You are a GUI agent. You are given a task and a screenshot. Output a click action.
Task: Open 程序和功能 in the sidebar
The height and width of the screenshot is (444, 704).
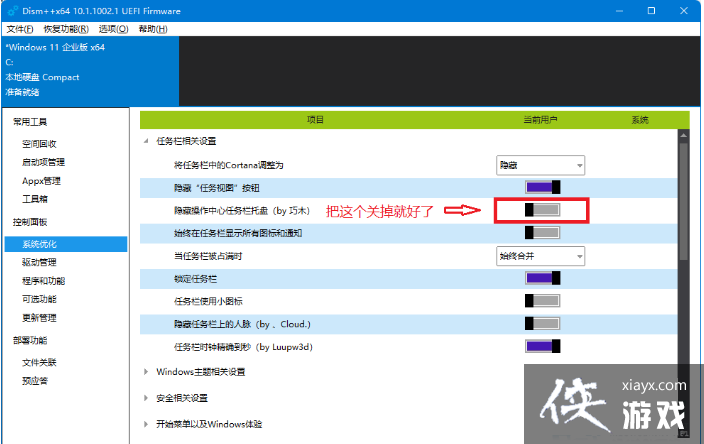coord(44,281)
